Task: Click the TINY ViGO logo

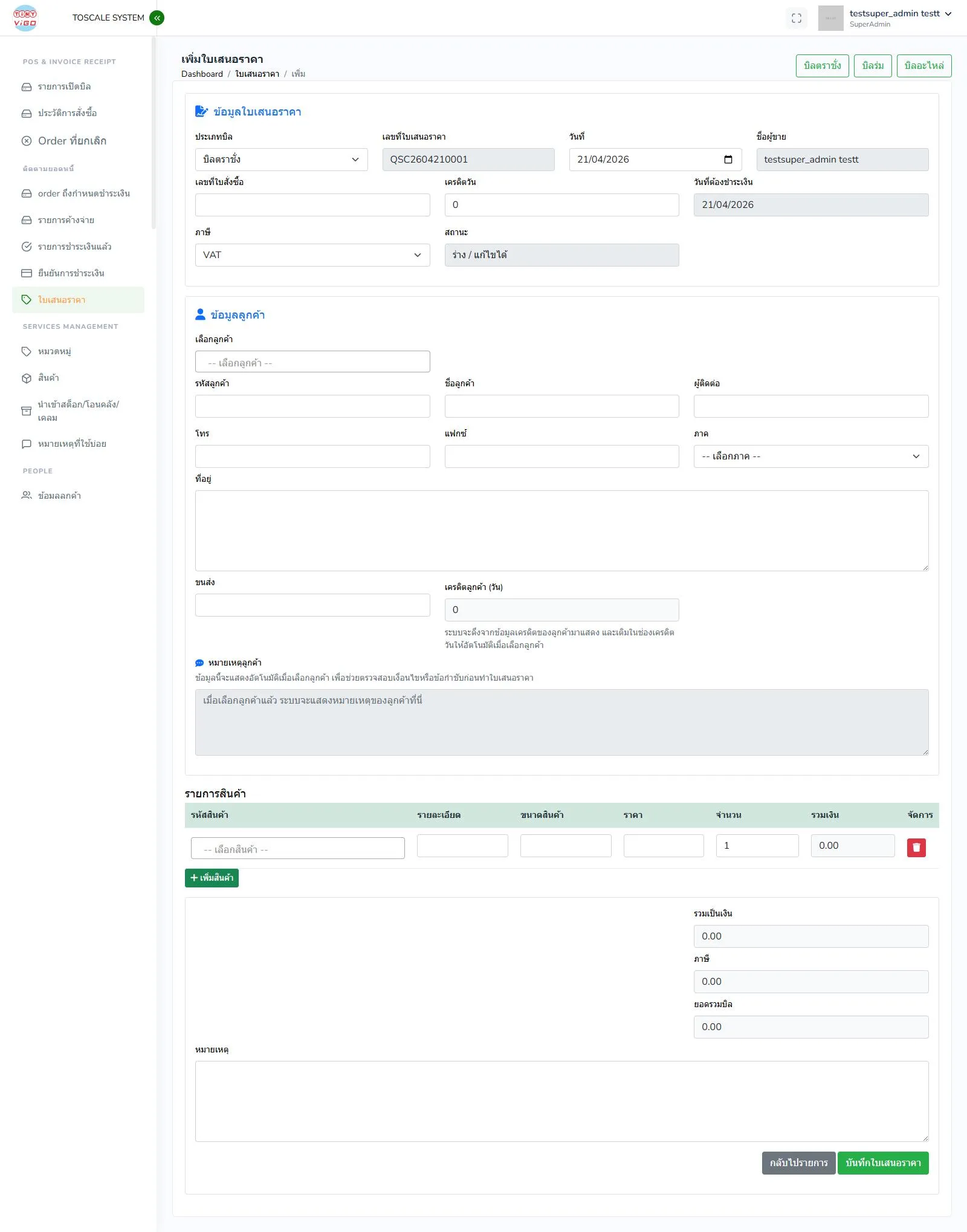Action: (25, 18)
